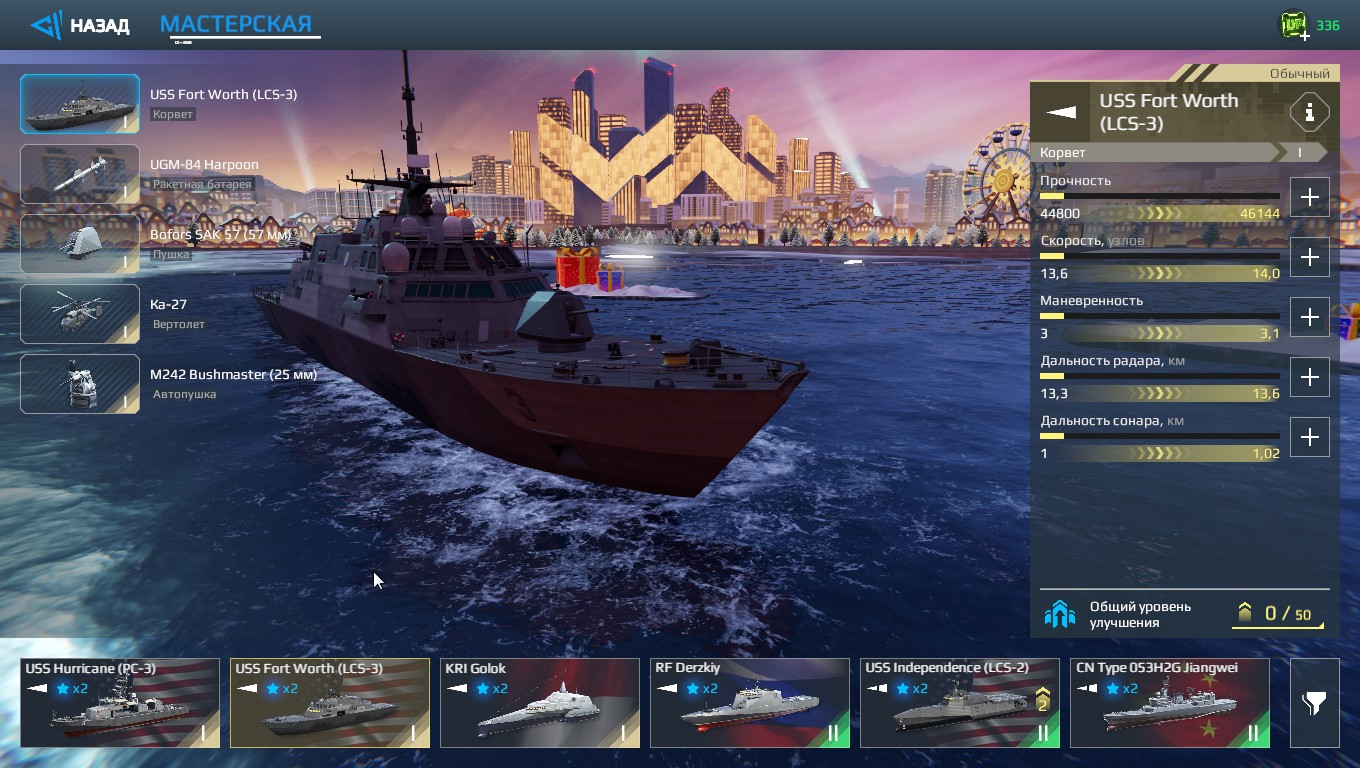Click the 1,02 next sonar range value
Viewport: 1360px width, 768px height.
point(1266,454)
